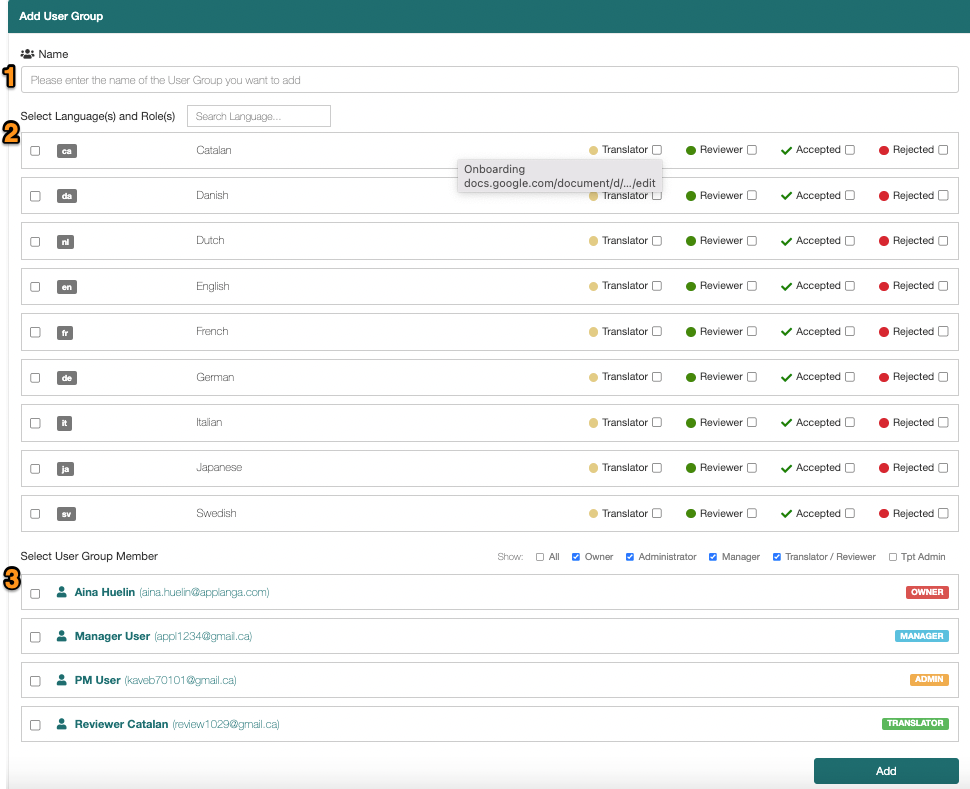This screenshot has height=789, width=970.
Task: Uncheck the Administrator show filter
Action: pos(630,557)
